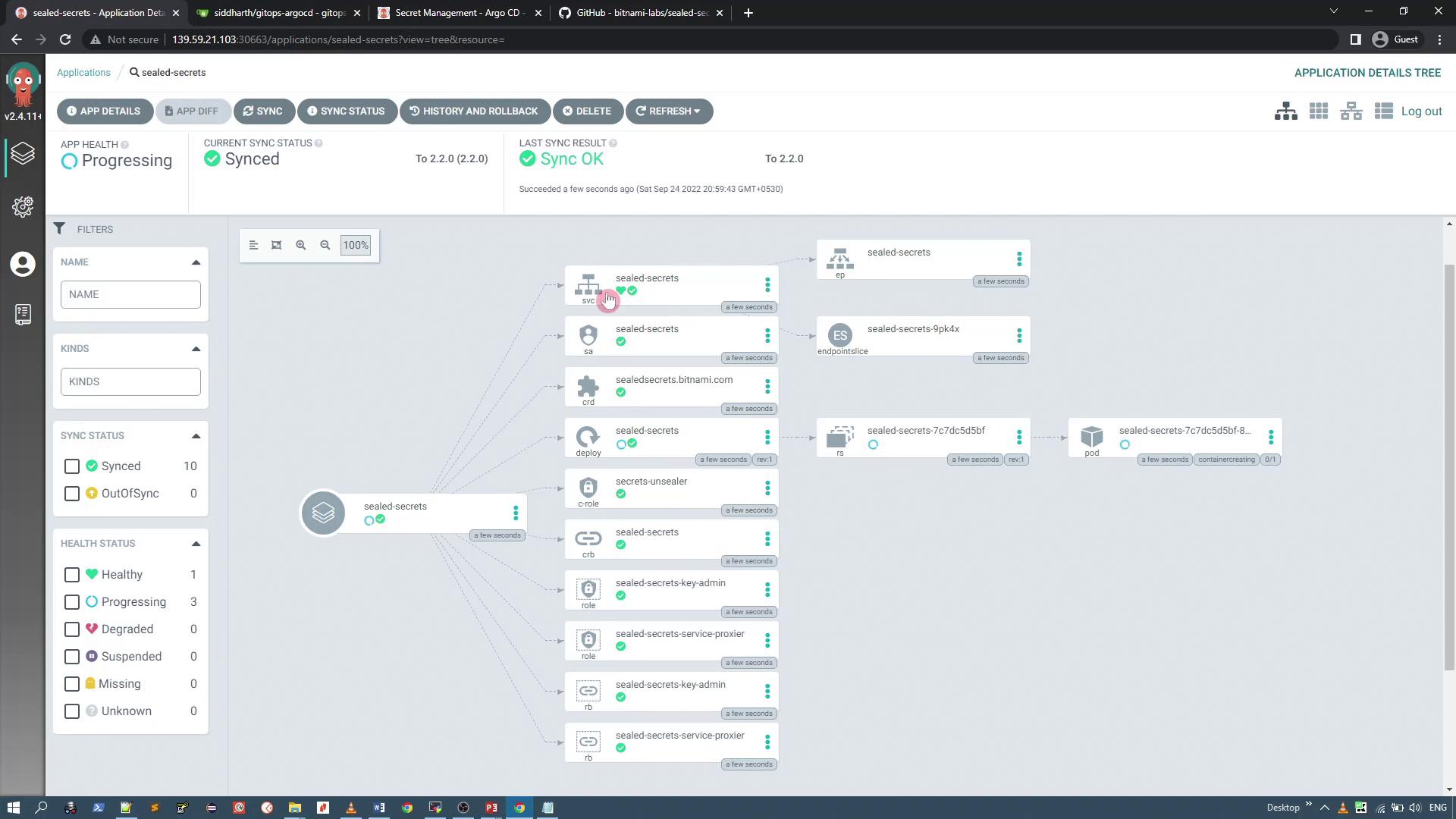This screenshot has width=1456, height=819.
Task: Open kebab menu on pod node
Action: tap(1271, 438)
